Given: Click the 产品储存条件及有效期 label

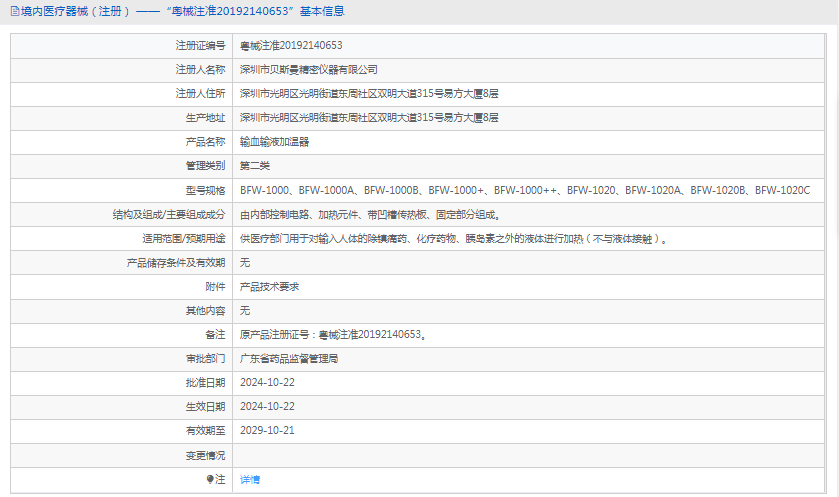Looking at the screenshot, I should (176, 263).
